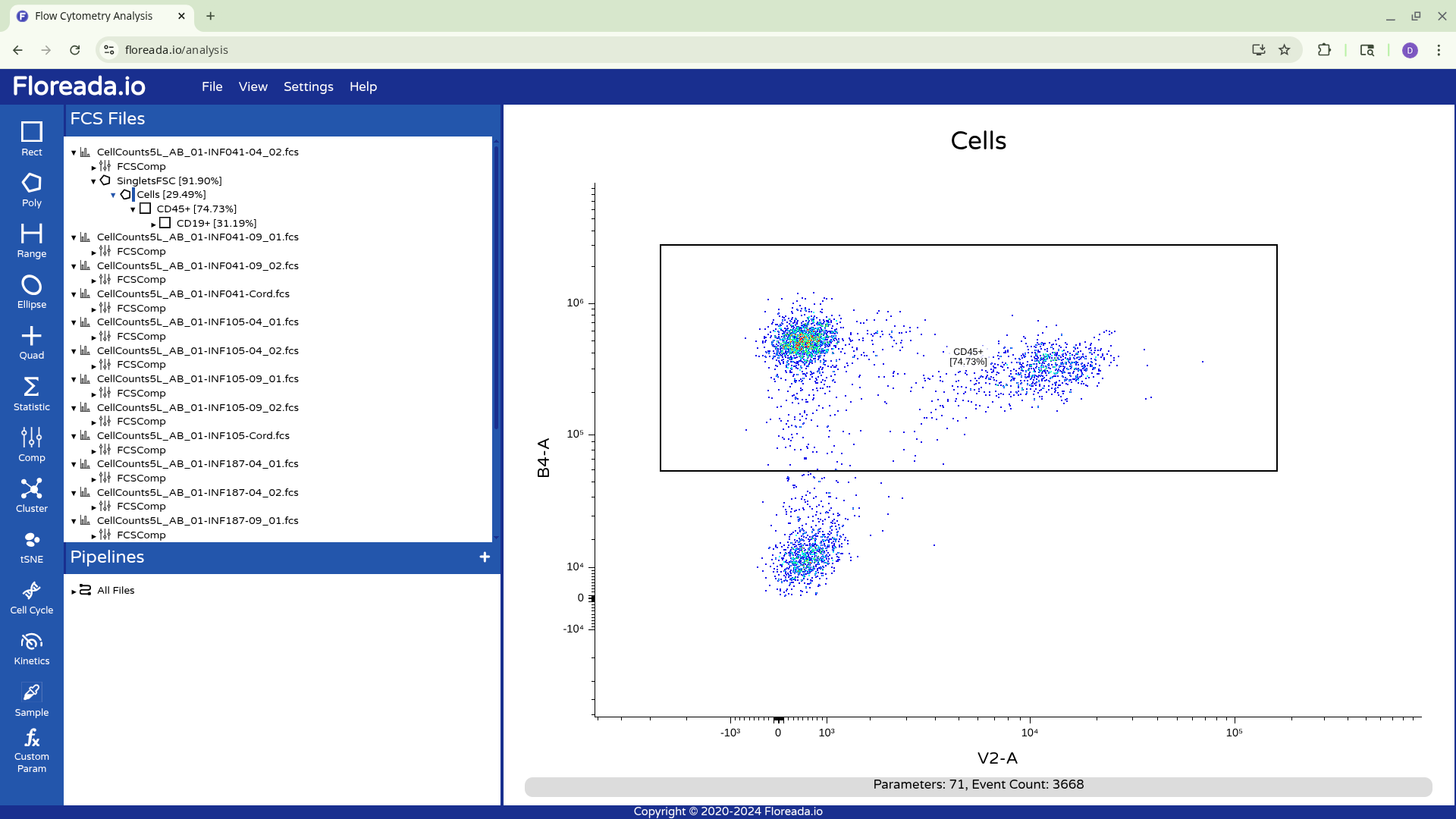Collapse CellCounts5L_AB_01-INF041-Cord.fcs file node
Image resolution: width=1456 pixels, height=819 pixels.
tap(74, 294)
